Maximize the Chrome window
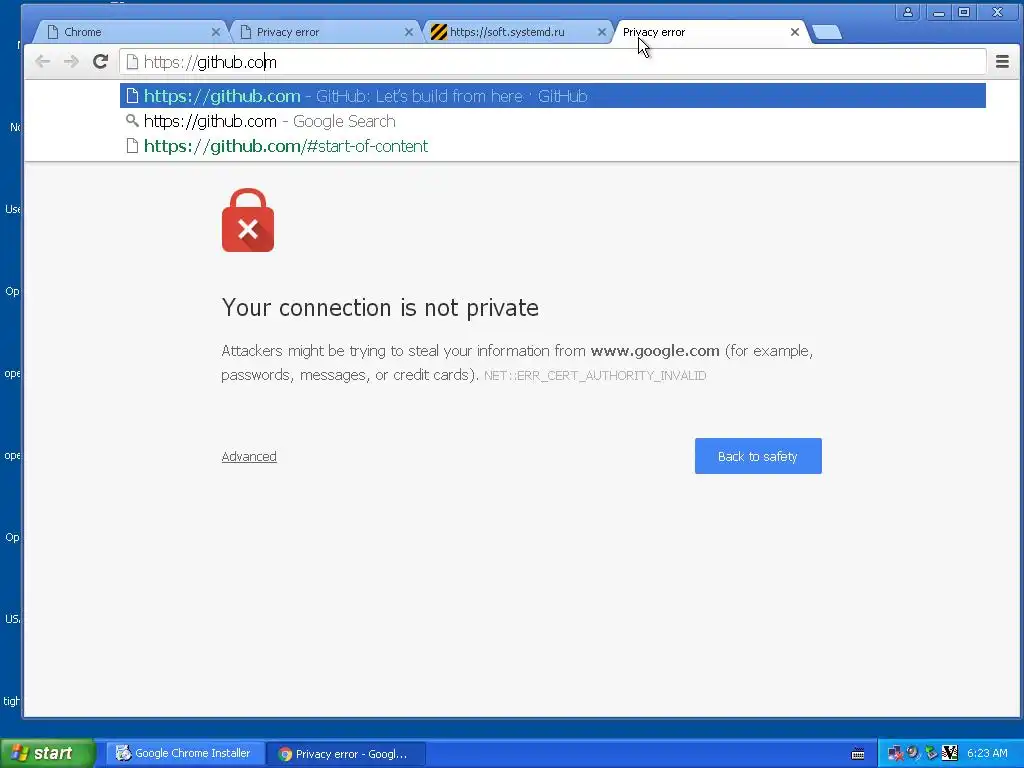This screenshot has width=1024, height=768. coord(964,12)
